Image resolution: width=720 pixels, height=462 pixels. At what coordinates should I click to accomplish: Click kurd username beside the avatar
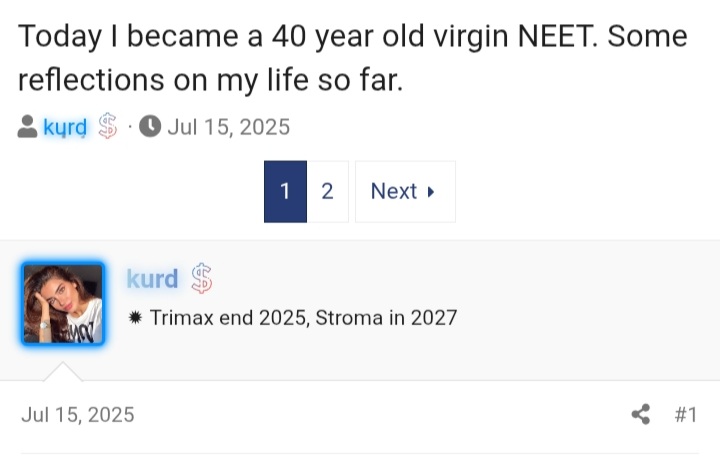pos(152,279)
